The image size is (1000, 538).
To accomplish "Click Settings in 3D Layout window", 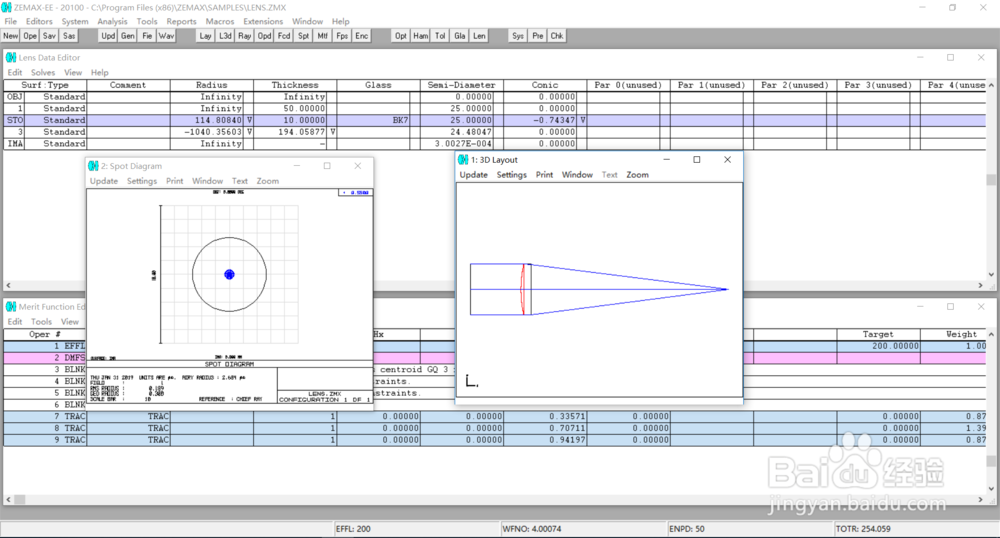I will tap(511, 175).
